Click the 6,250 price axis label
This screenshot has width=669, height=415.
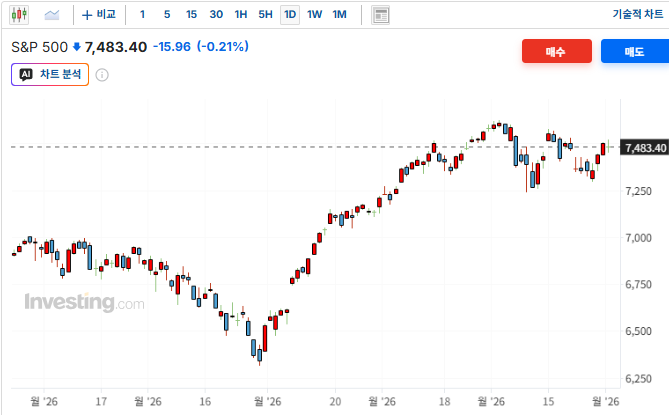coord(638,379)
